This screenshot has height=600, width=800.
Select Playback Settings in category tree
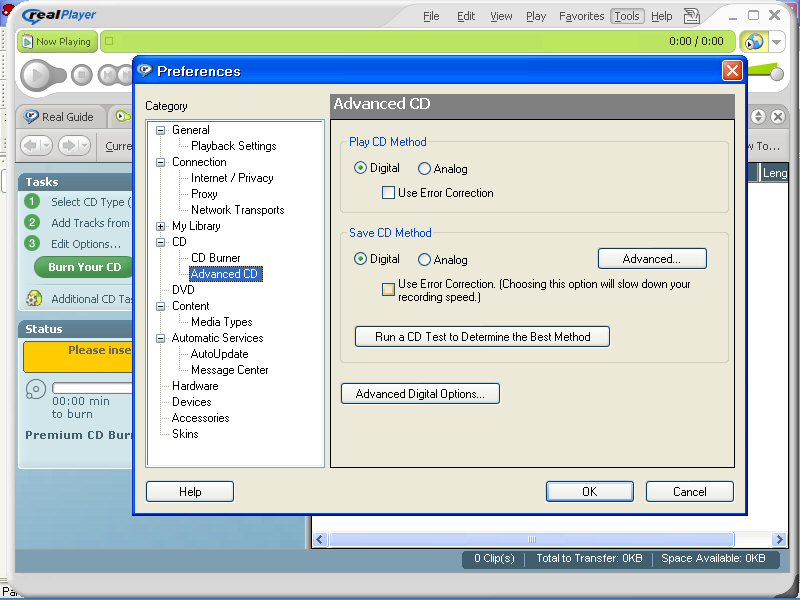[x=234, y=146]
